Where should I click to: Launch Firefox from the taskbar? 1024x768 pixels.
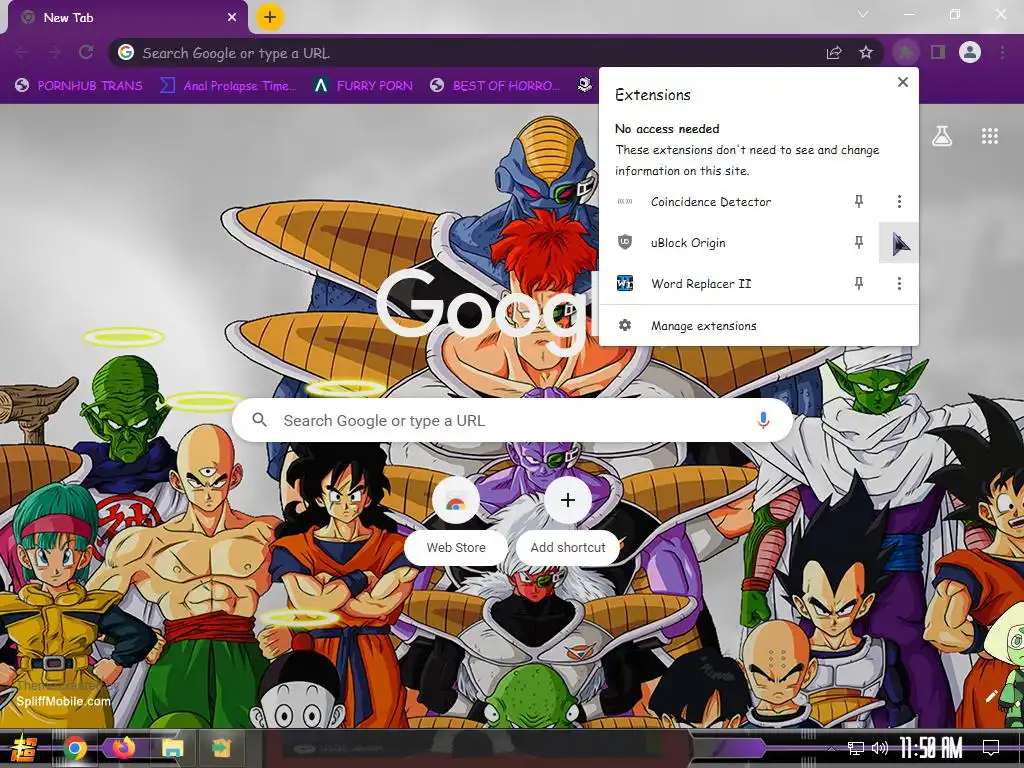pos(123,748)
